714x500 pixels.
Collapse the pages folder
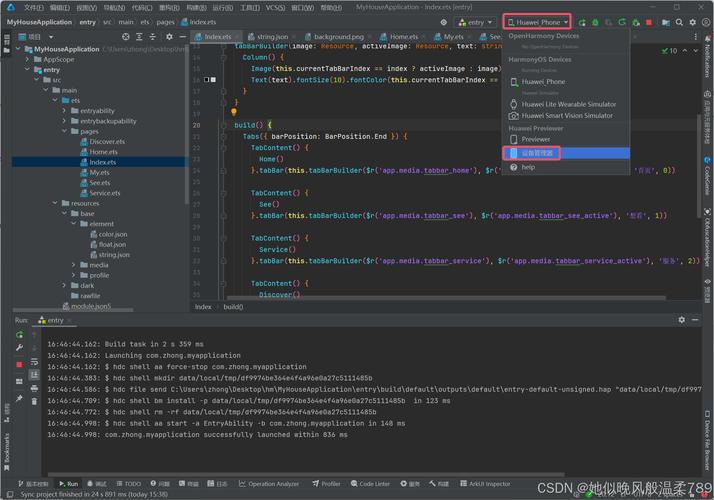(x=64, y=131)
